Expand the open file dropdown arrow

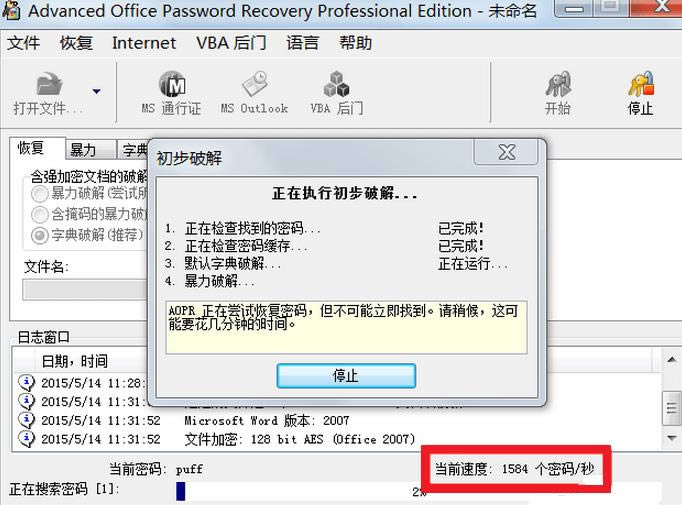point(97,91)
